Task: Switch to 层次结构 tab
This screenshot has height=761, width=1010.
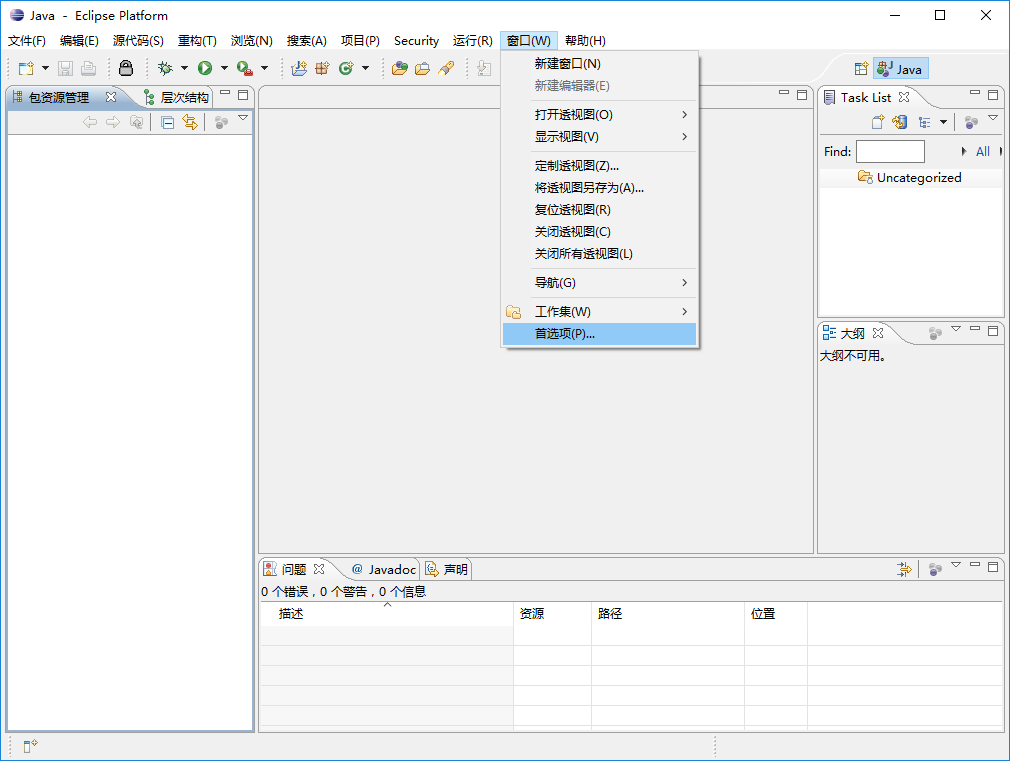Action: tap(177, 97)
